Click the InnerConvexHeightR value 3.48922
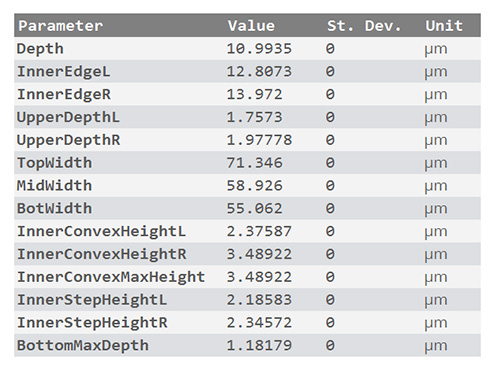Image resolution: width=495 pixels, height=370 pixels. 259,254
